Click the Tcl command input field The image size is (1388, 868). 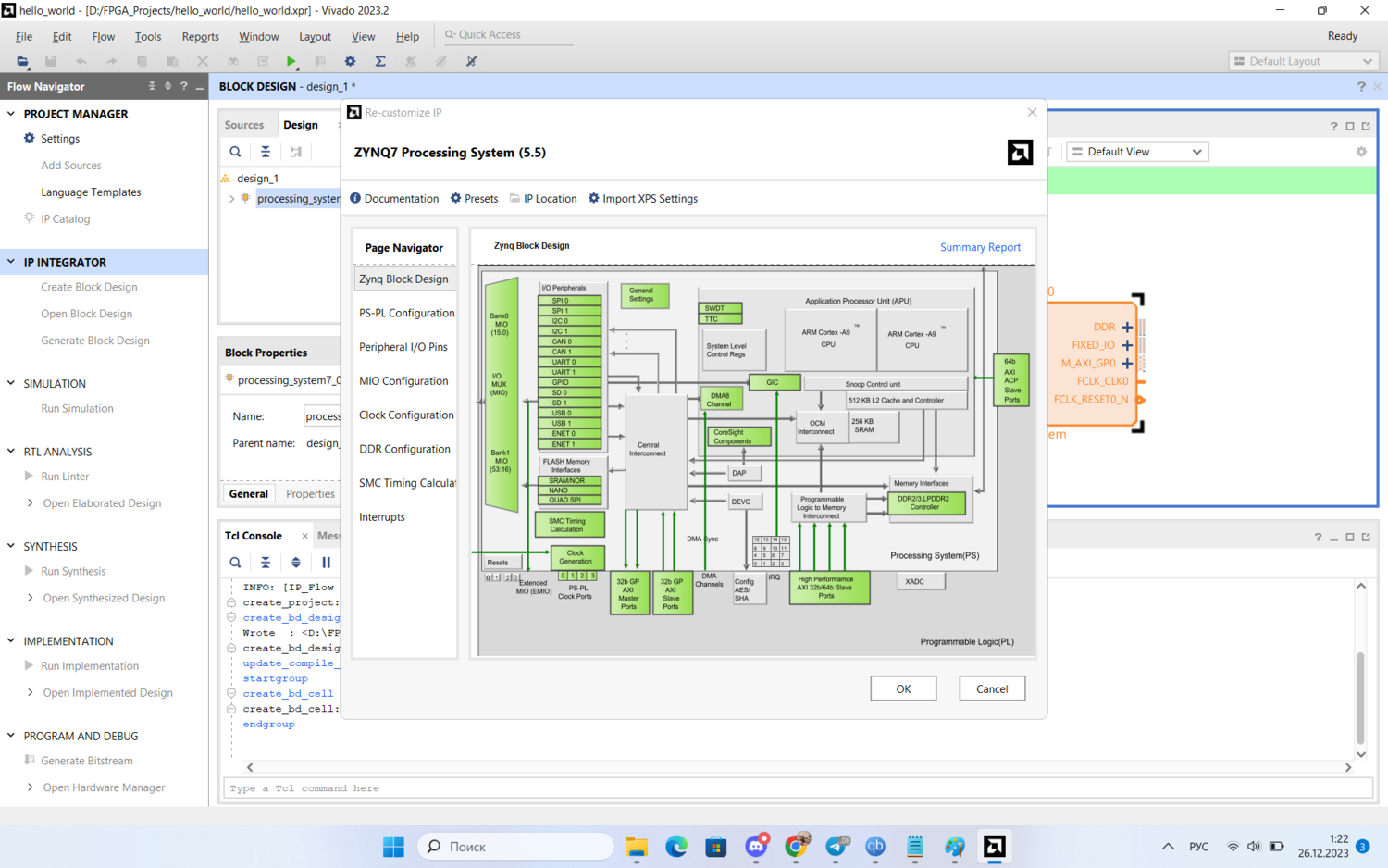(x=796, y=788)
